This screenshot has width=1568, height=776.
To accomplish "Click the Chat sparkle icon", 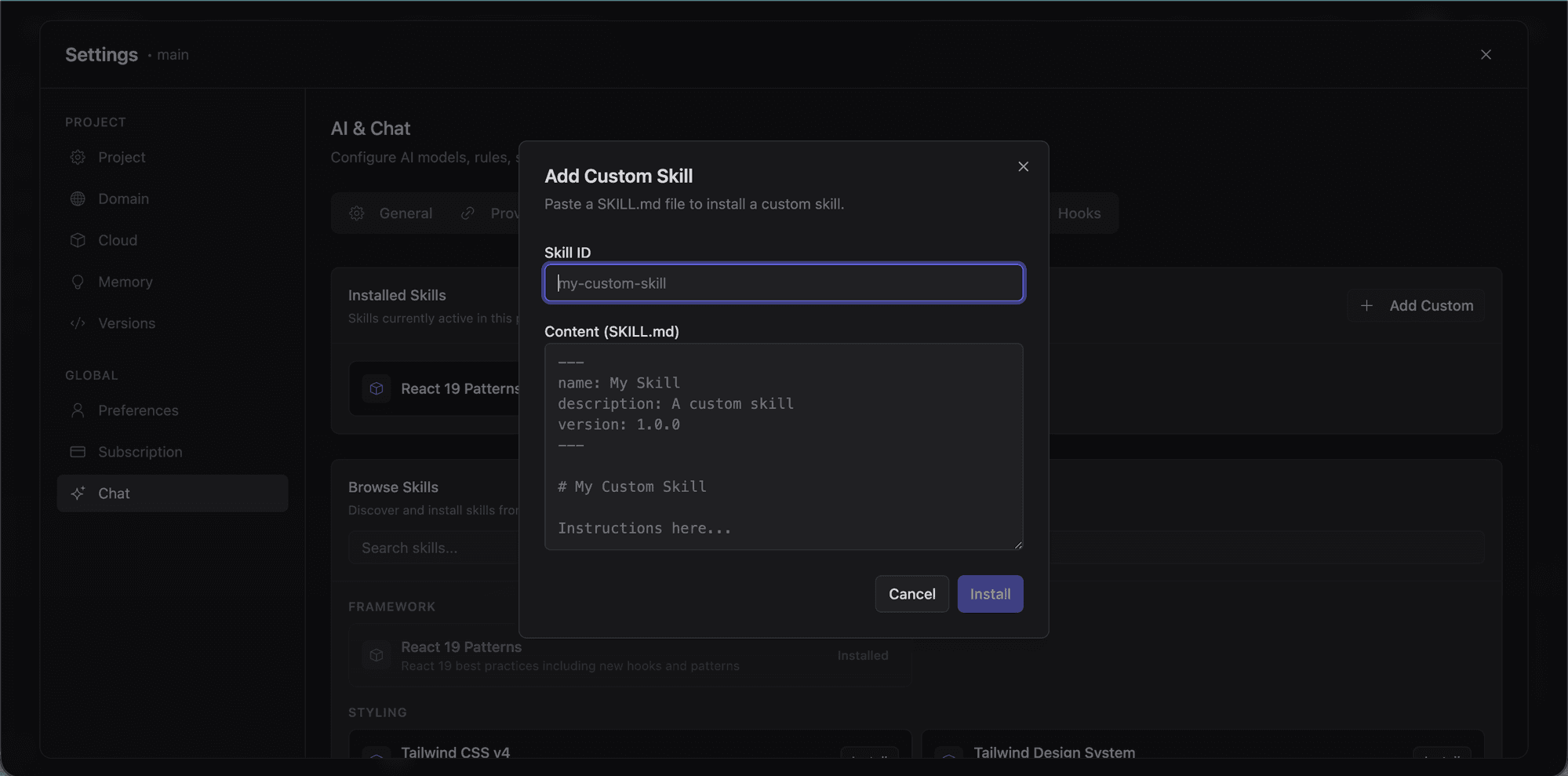I will coord(78,494).
